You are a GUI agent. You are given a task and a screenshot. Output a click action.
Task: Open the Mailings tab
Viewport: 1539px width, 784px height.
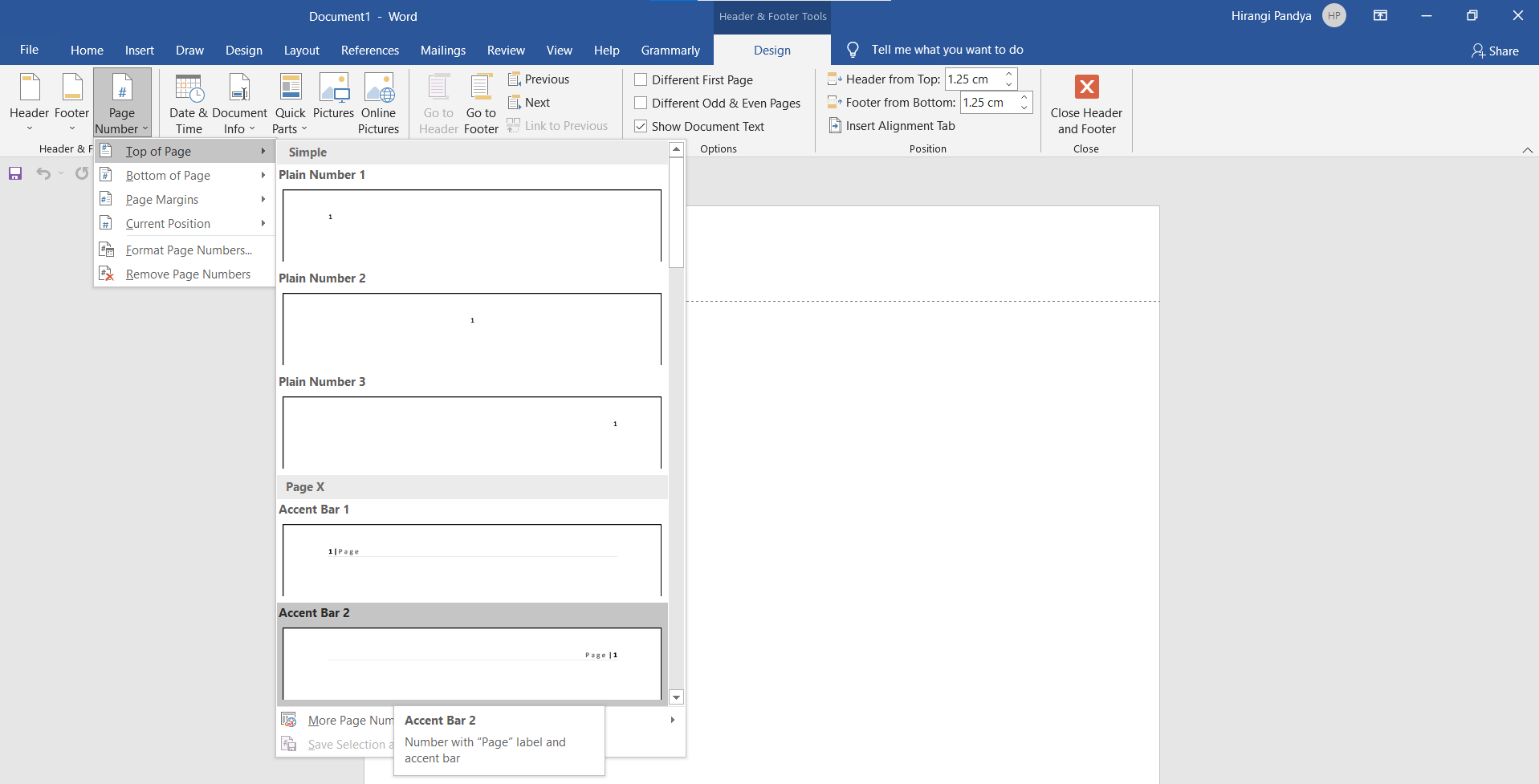click(443, 51)
